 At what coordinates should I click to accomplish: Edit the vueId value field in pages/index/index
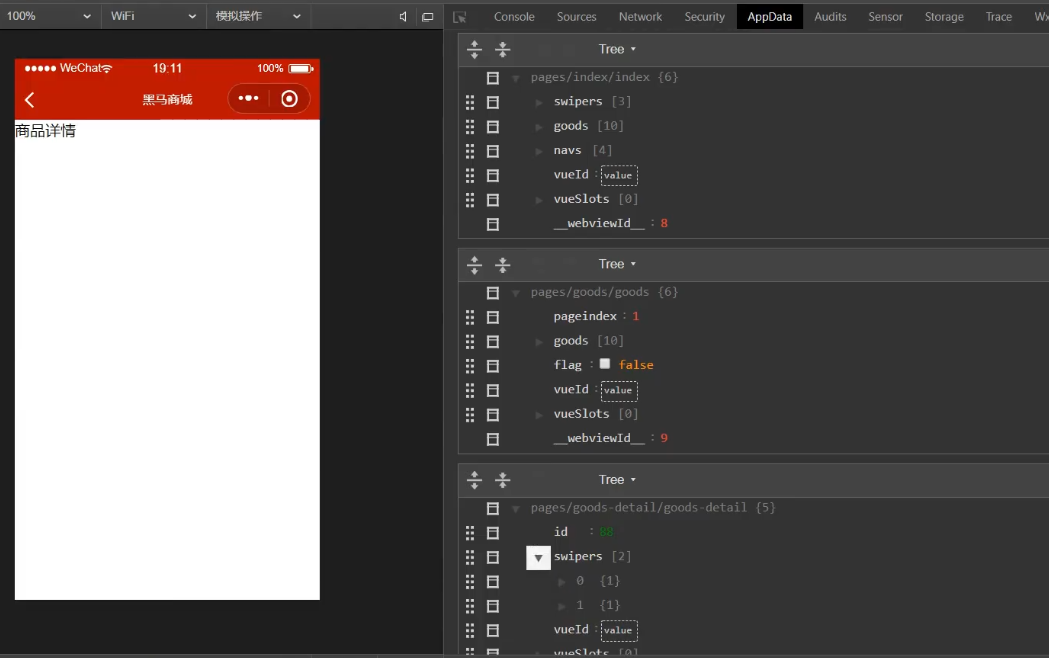619,175
